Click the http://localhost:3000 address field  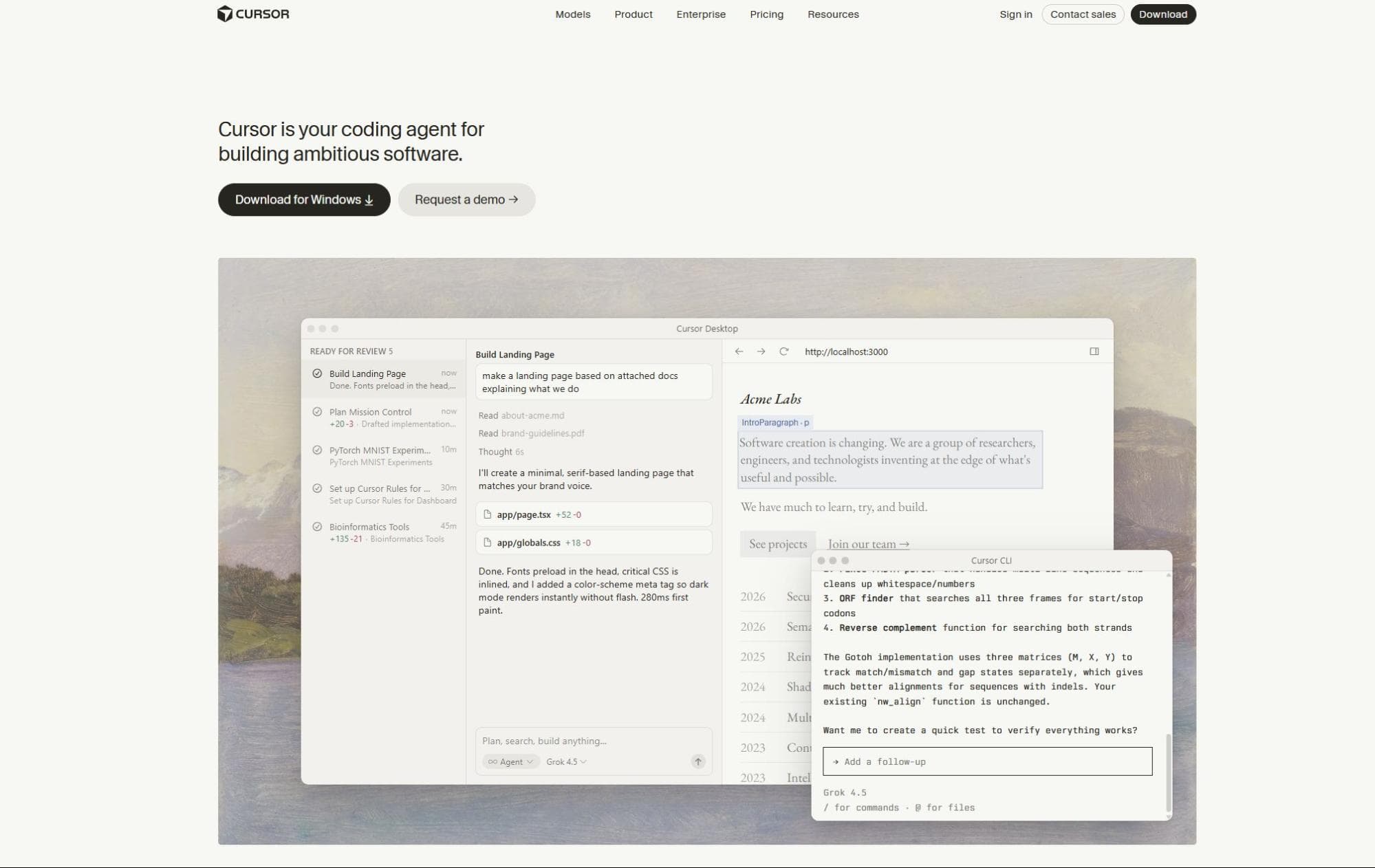click(x=846, y=351)
